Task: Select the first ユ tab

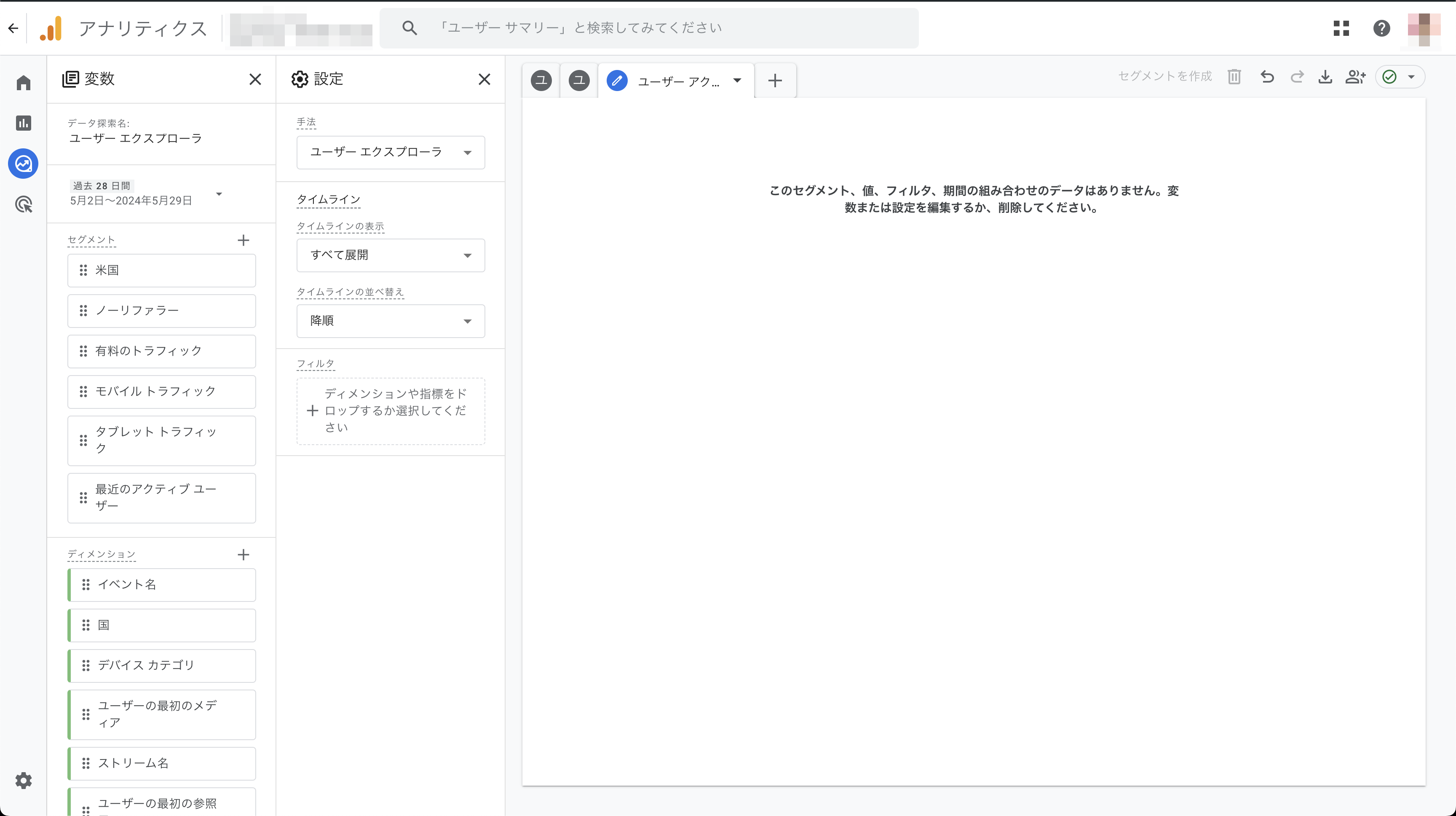Action: click(541, 81)
